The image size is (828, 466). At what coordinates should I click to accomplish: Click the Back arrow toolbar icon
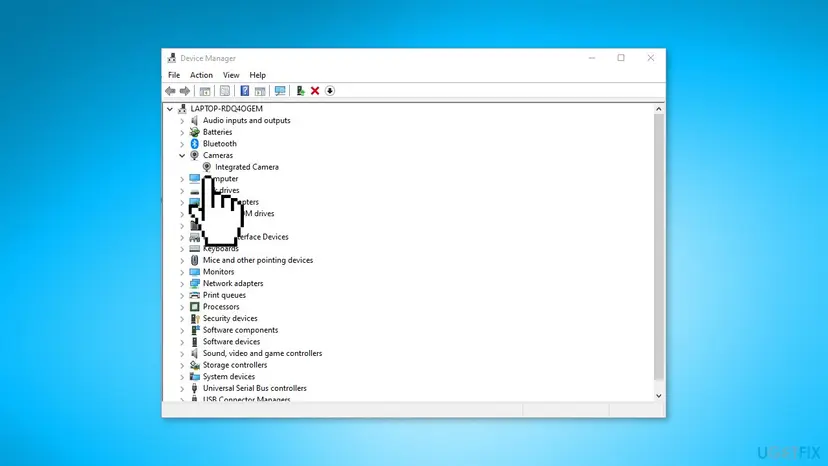click(x=170, y=91)
